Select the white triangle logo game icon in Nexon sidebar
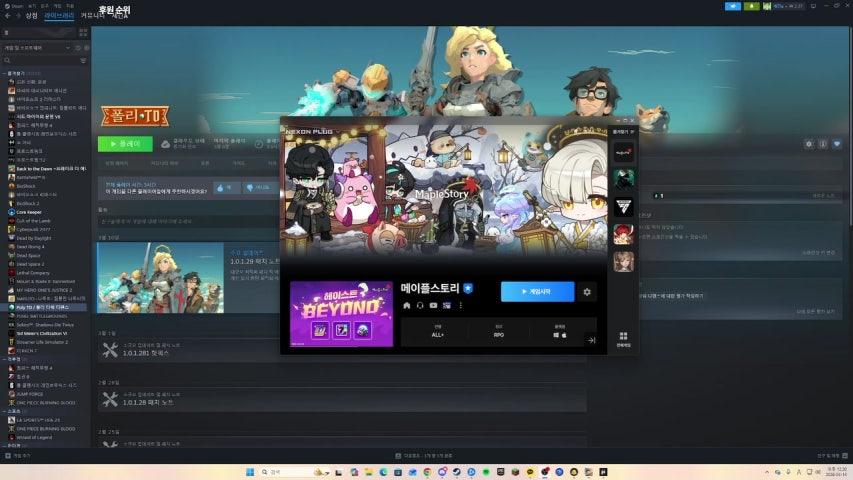The image size is (853, 480). click(623, 207)
